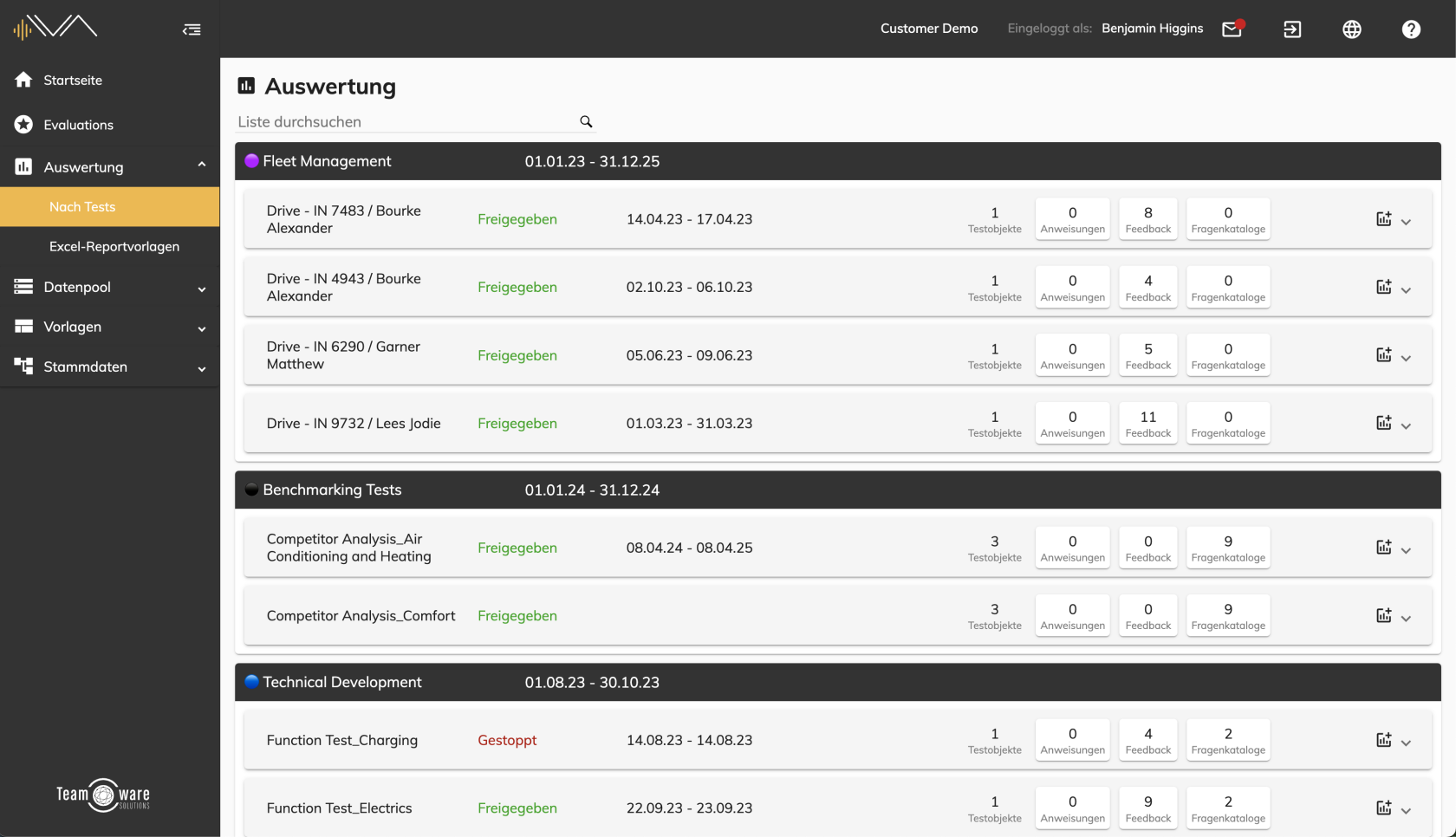The image size is (1456, 837).
Task: Click the logout icon in header
Action: coord(1292,29)
